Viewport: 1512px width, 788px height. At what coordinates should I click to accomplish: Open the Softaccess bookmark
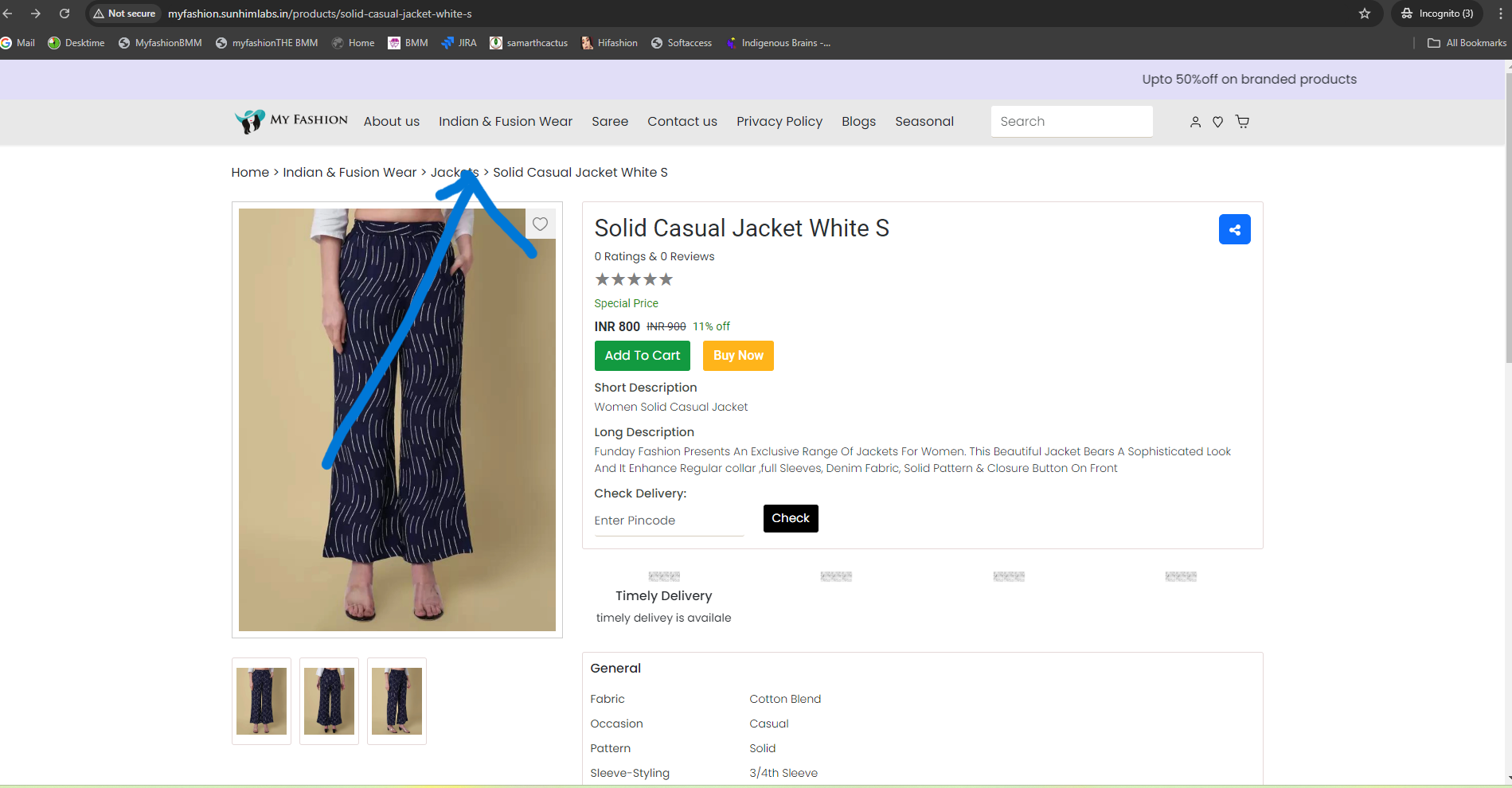(x=682, y=43)
